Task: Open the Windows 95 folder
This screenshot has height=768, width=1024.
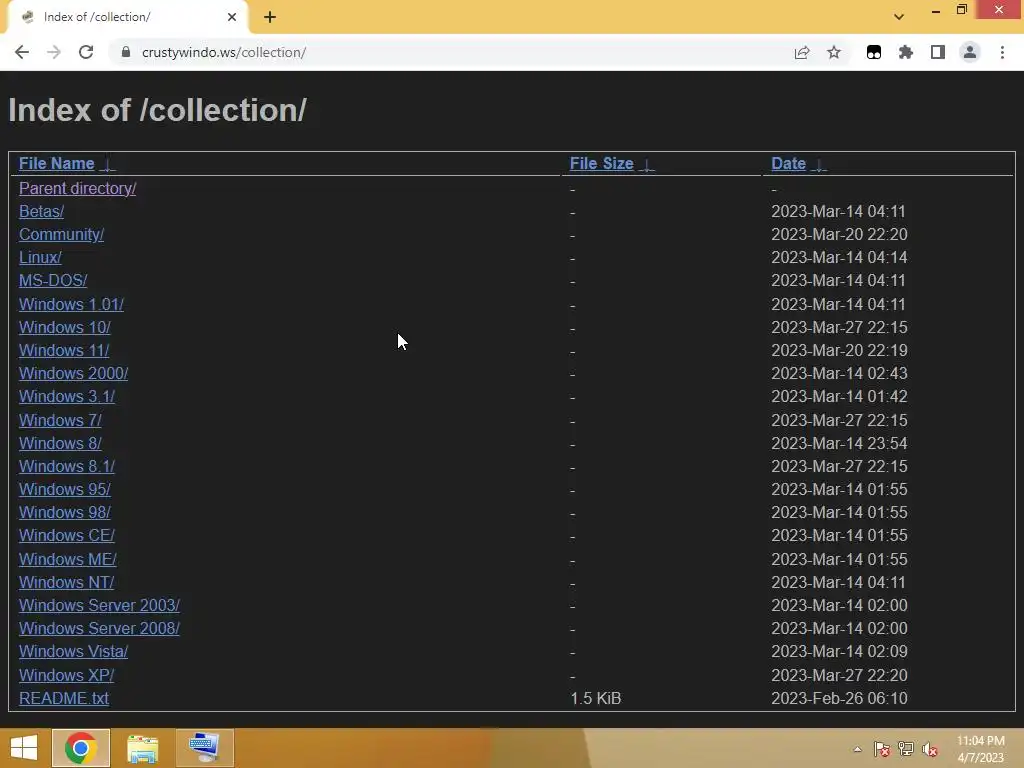Action: [x=65, y=489]
